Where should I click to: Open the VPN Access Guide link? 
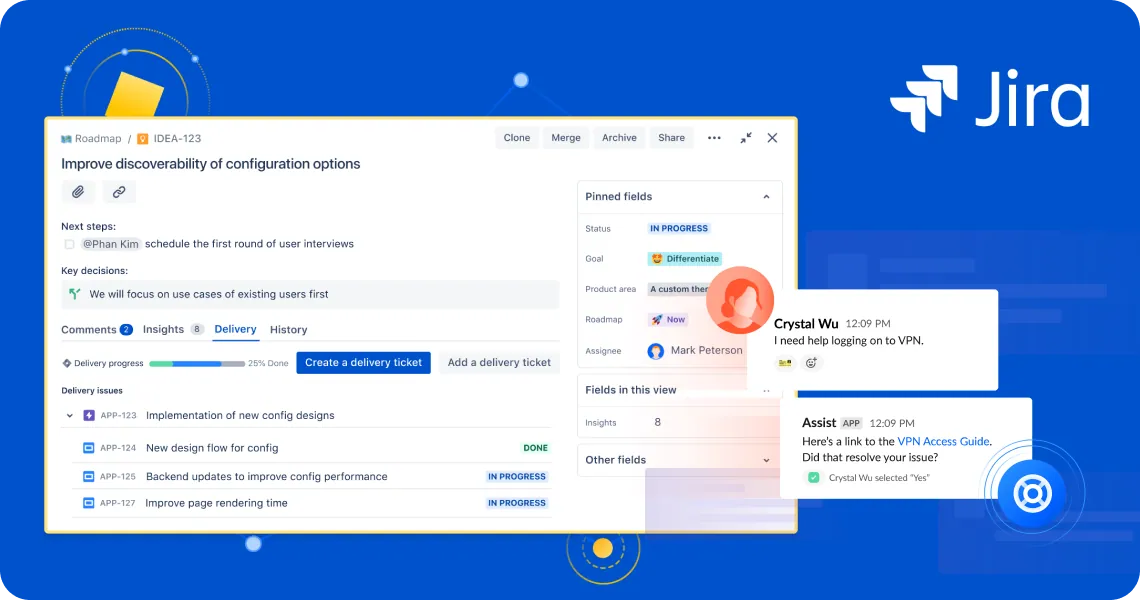point(943,441)
